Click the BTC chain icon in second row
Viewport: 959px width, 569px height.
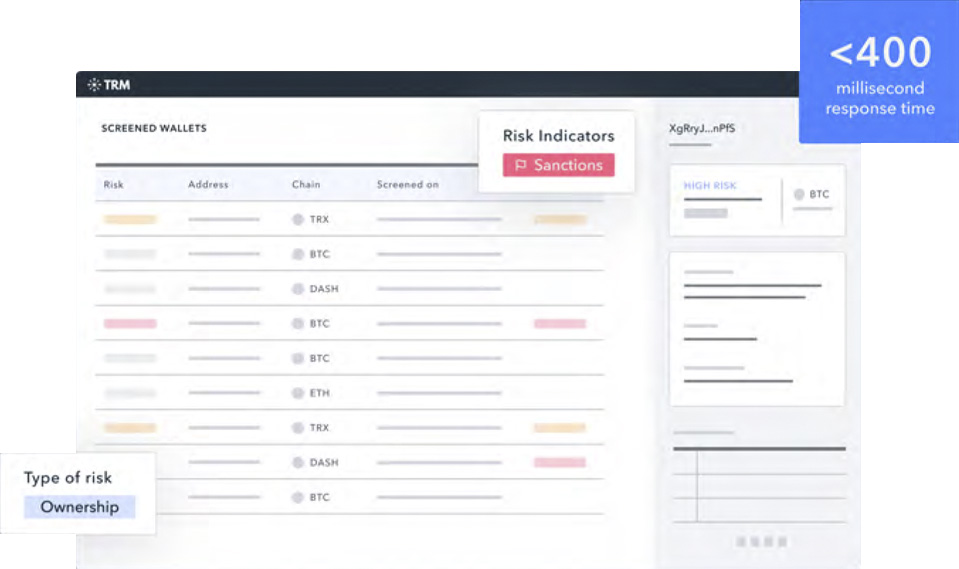click(x=297, y=254)
